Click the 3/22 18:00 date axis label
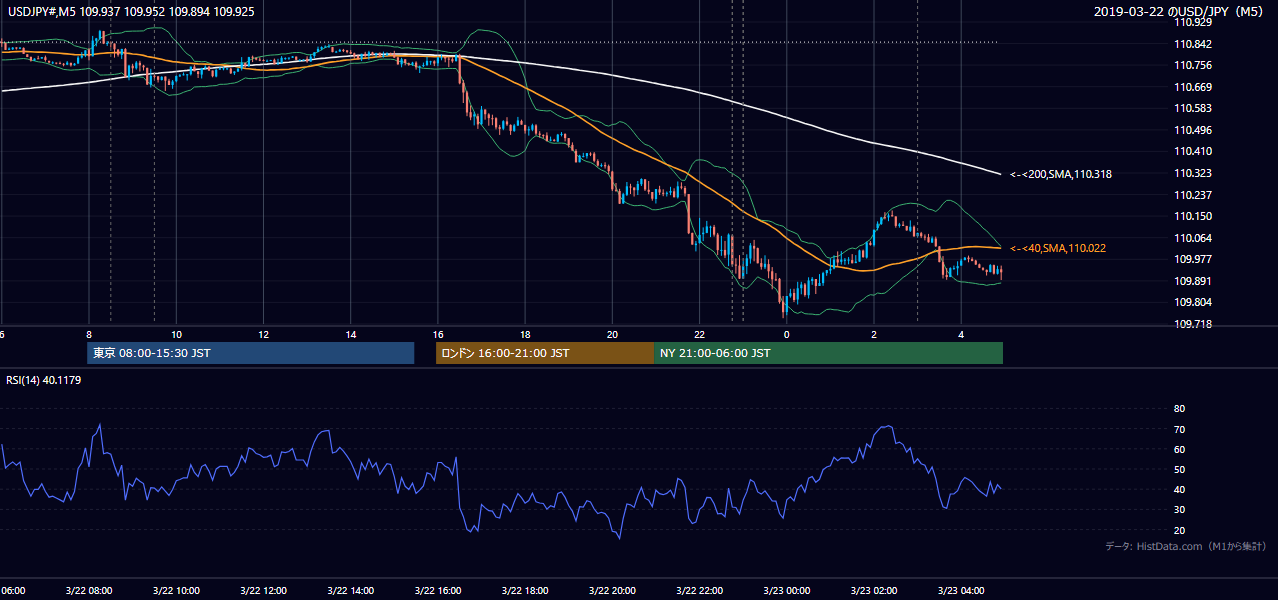This screenshot has height=600, width=1278. click(x=525, y=590)
